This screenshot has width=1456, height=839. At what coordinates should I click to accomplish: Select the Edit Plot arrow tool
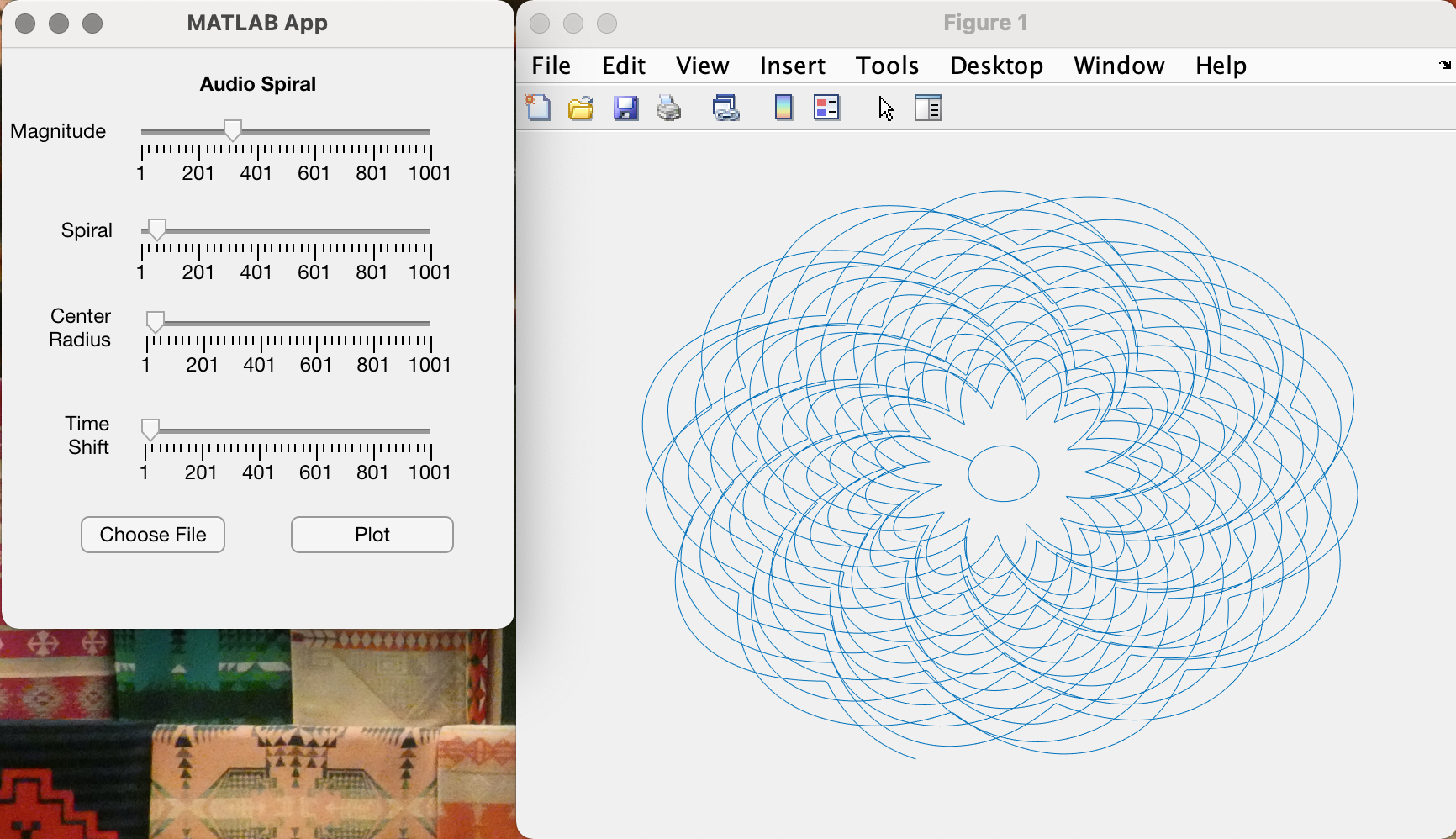tap(886, 108)
